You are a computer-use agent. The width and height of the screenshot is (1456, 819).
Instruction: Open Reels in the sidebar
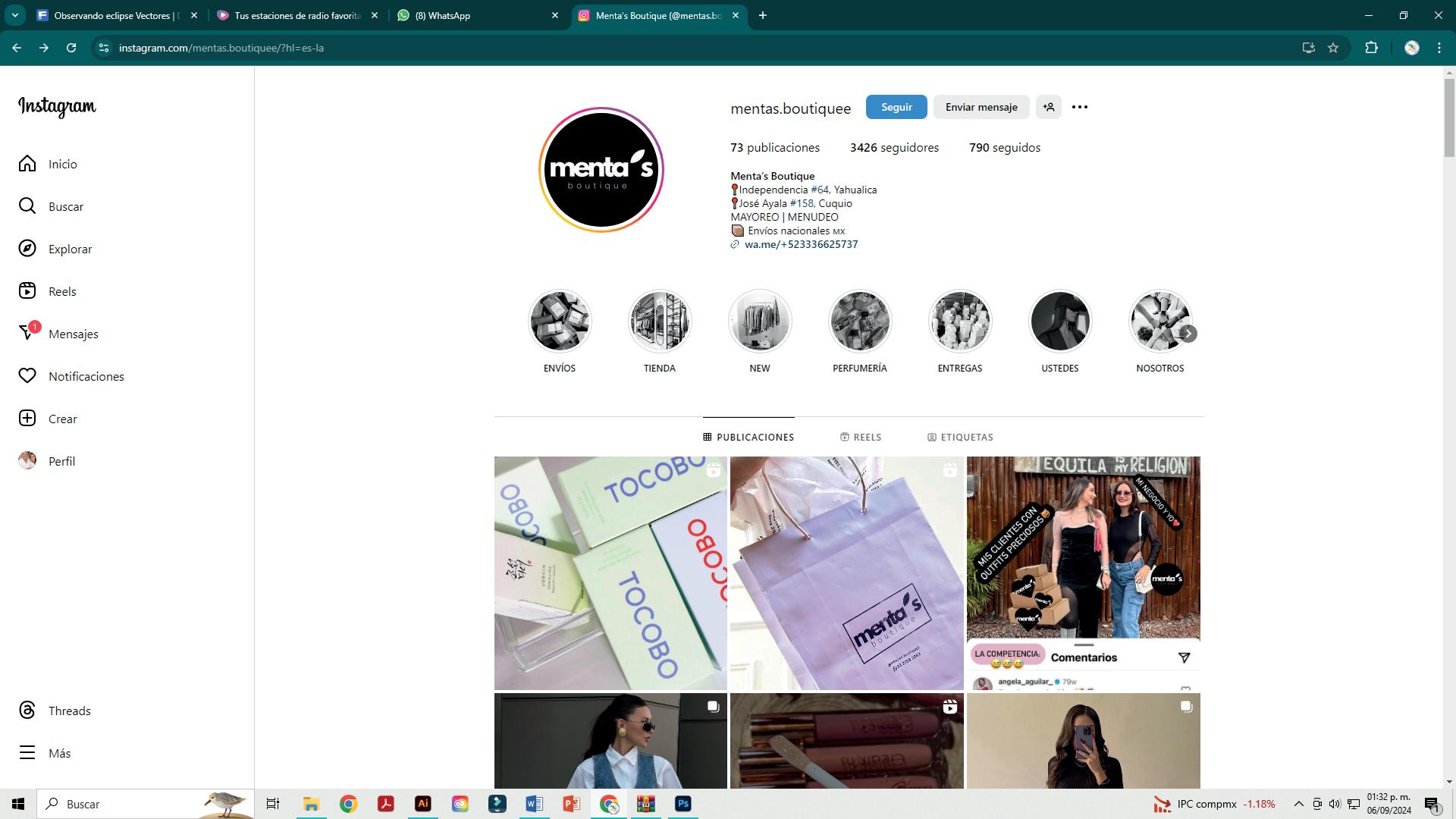click(62, 291)
